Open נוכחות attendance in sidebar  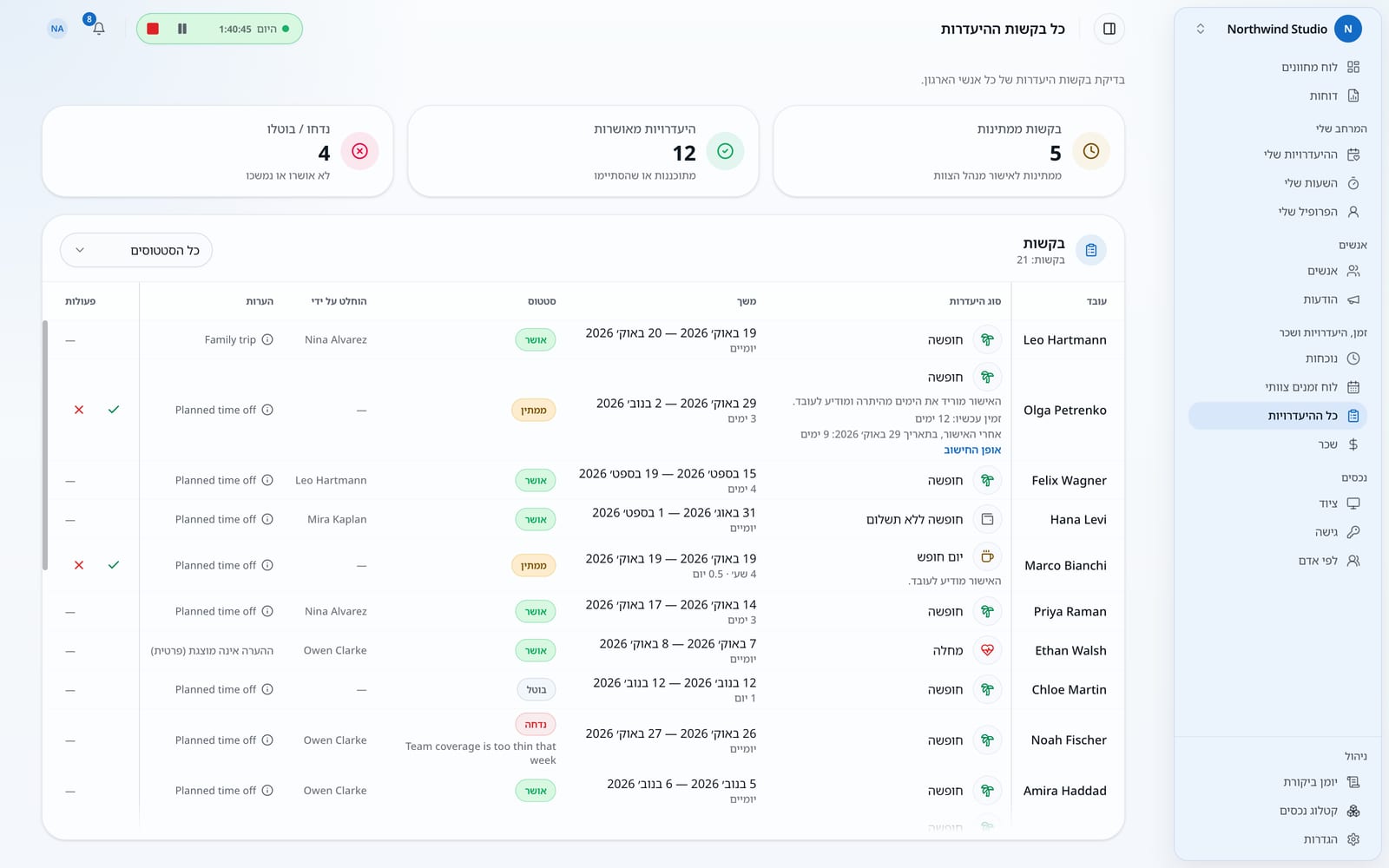tap(1277, 358)
